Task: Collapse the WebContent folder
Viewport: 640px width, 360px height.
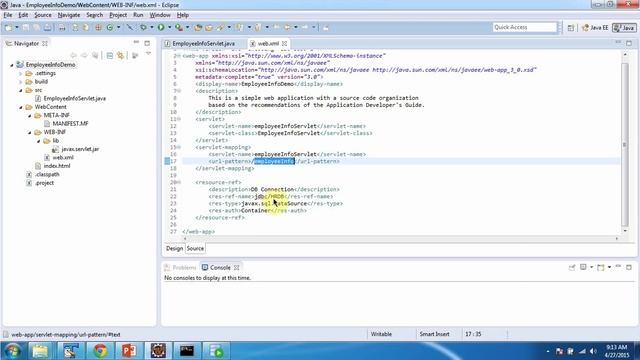Action: coord(21,107)
